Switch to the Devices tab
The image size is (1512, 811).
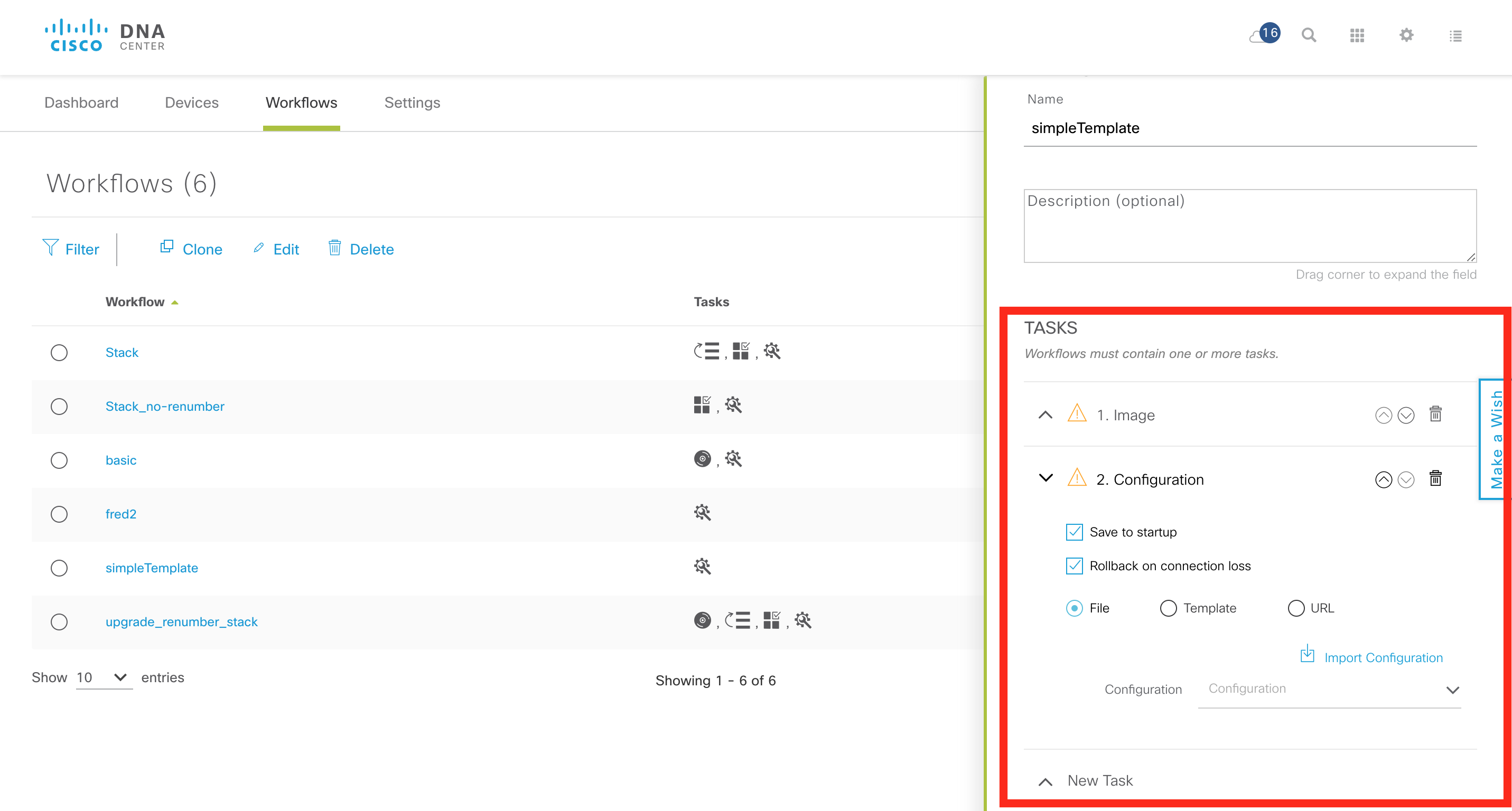[191, 102]
